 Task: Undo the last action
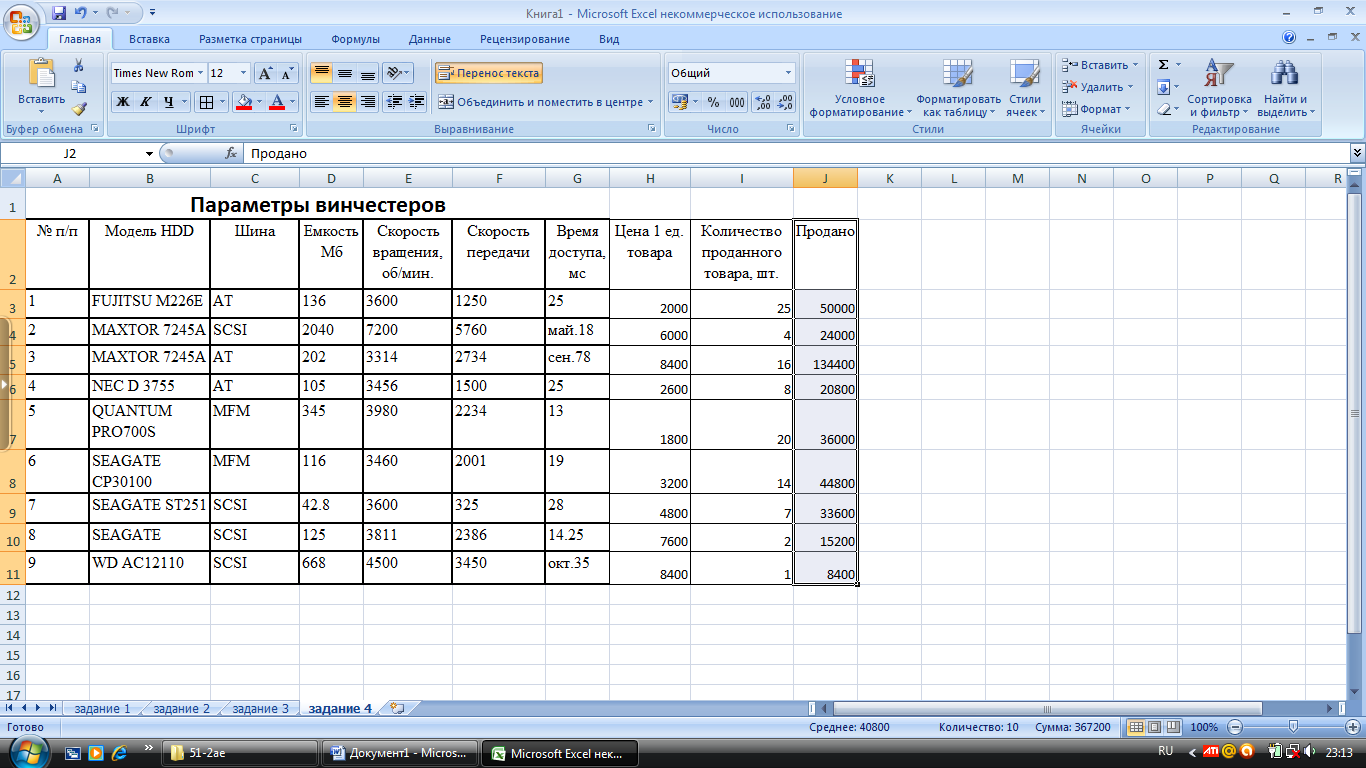pyautogui.click(x=81, y=14)
